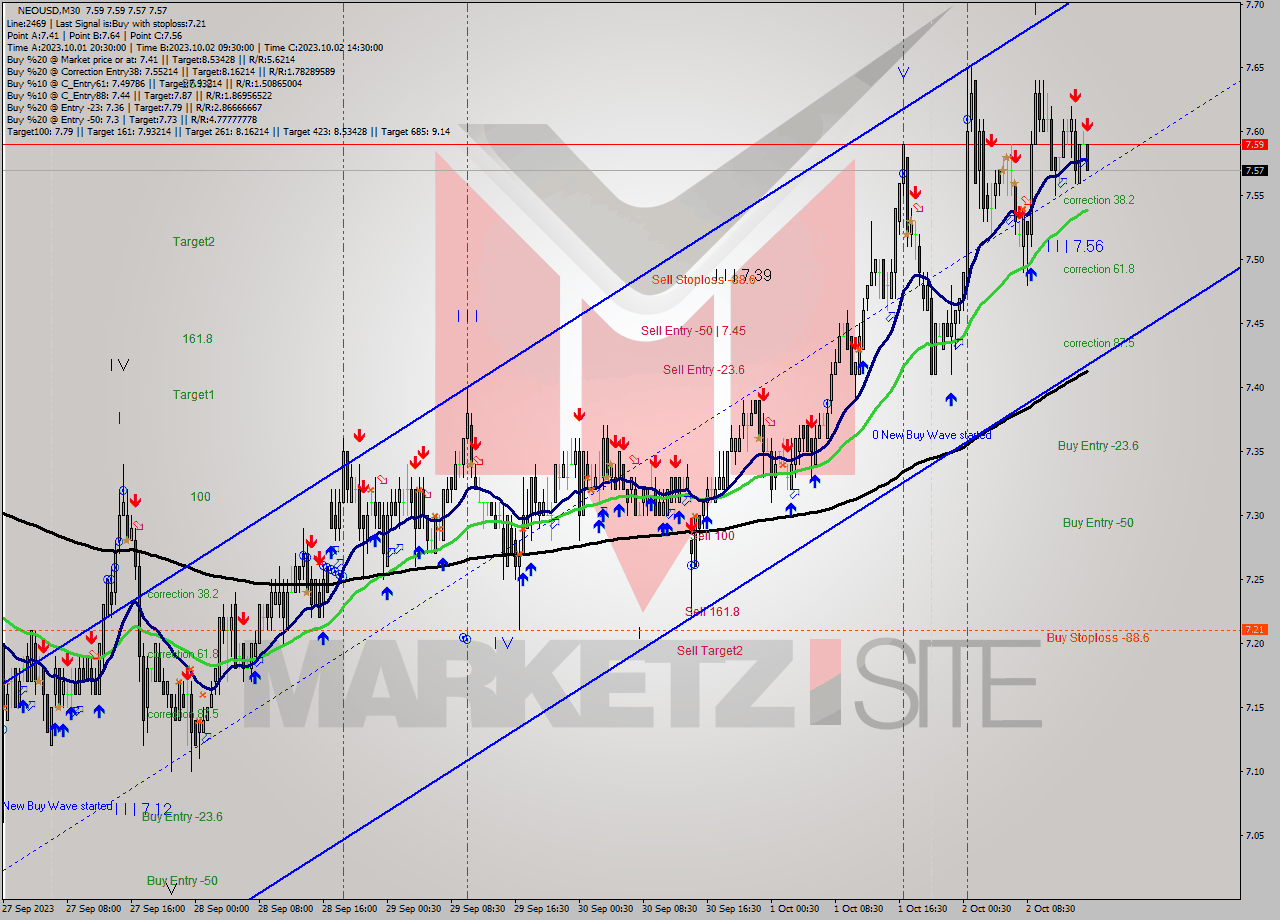Image resolution: width=1280 pixels, height=920 pixels.
Task: Click the 7.30 price axis label
Action: click(1254, 515)
